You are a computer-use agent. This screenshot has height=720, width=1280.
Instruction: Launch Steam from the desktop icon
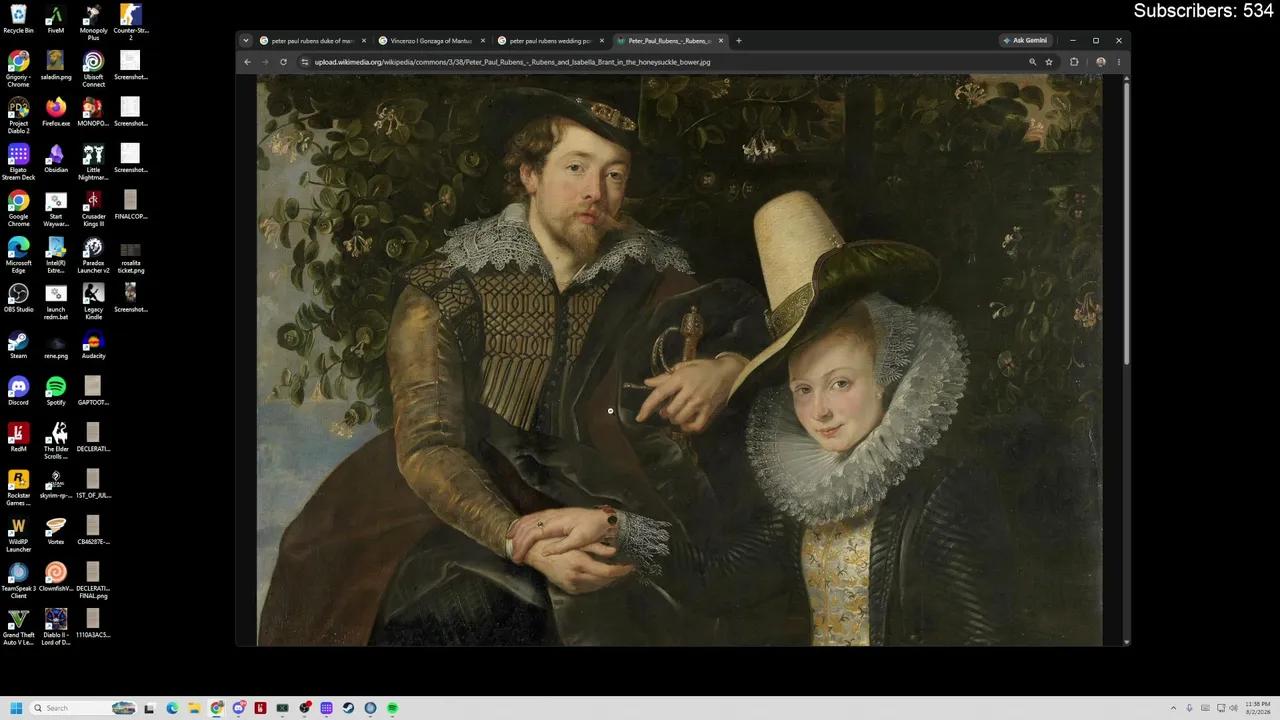(18, 344)
